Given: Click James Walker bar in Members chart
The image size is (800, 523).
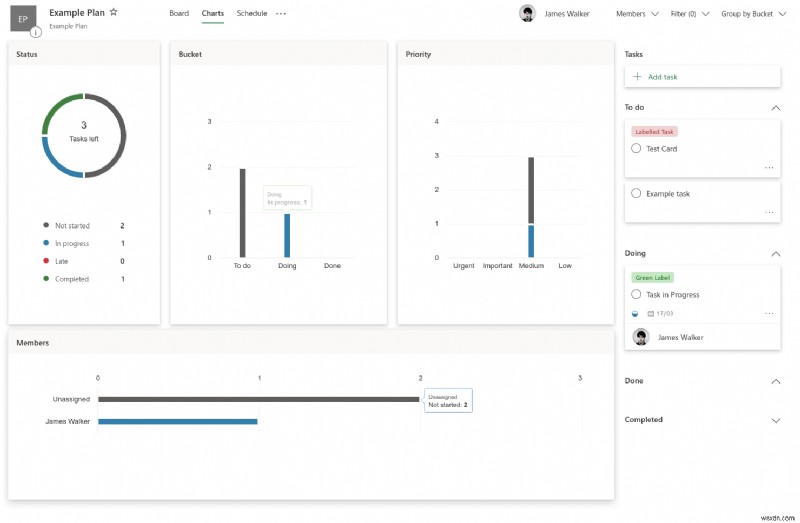Looking at the screenshot, I should click(178, 421).
